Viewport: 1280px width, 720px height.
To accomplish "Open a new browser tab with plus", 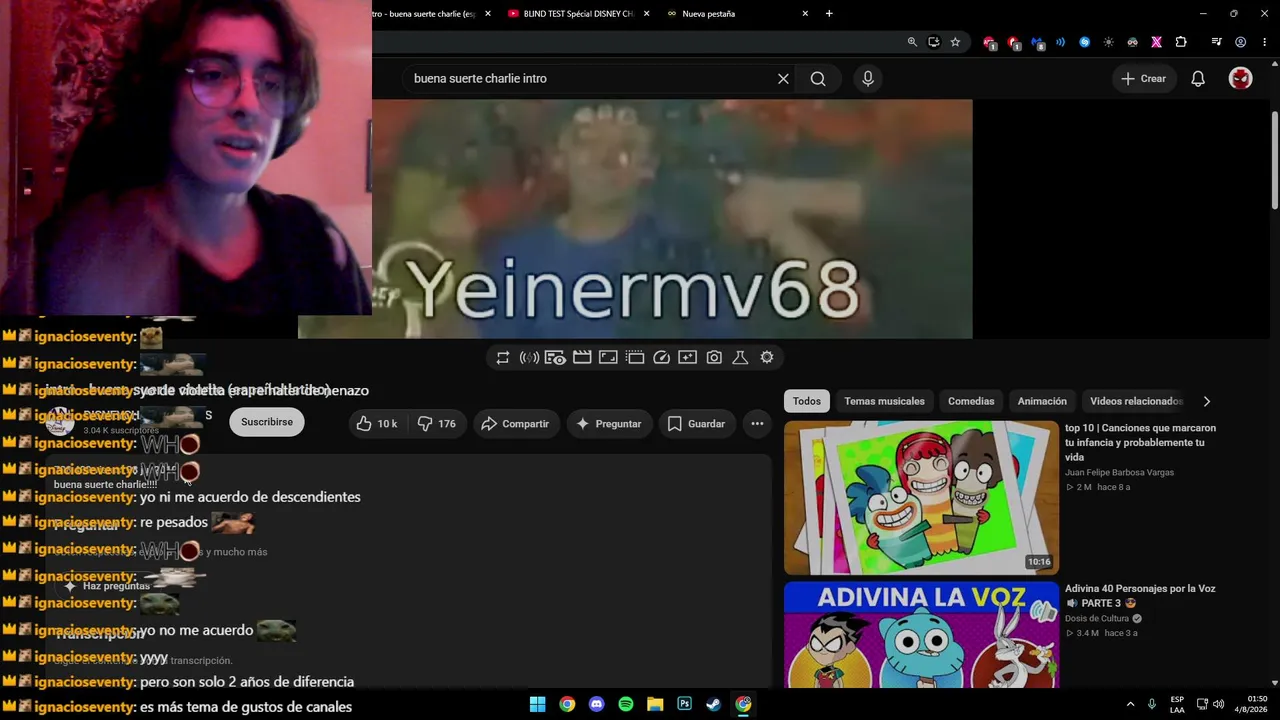I will pyautogui.click(x=829, y=14).
